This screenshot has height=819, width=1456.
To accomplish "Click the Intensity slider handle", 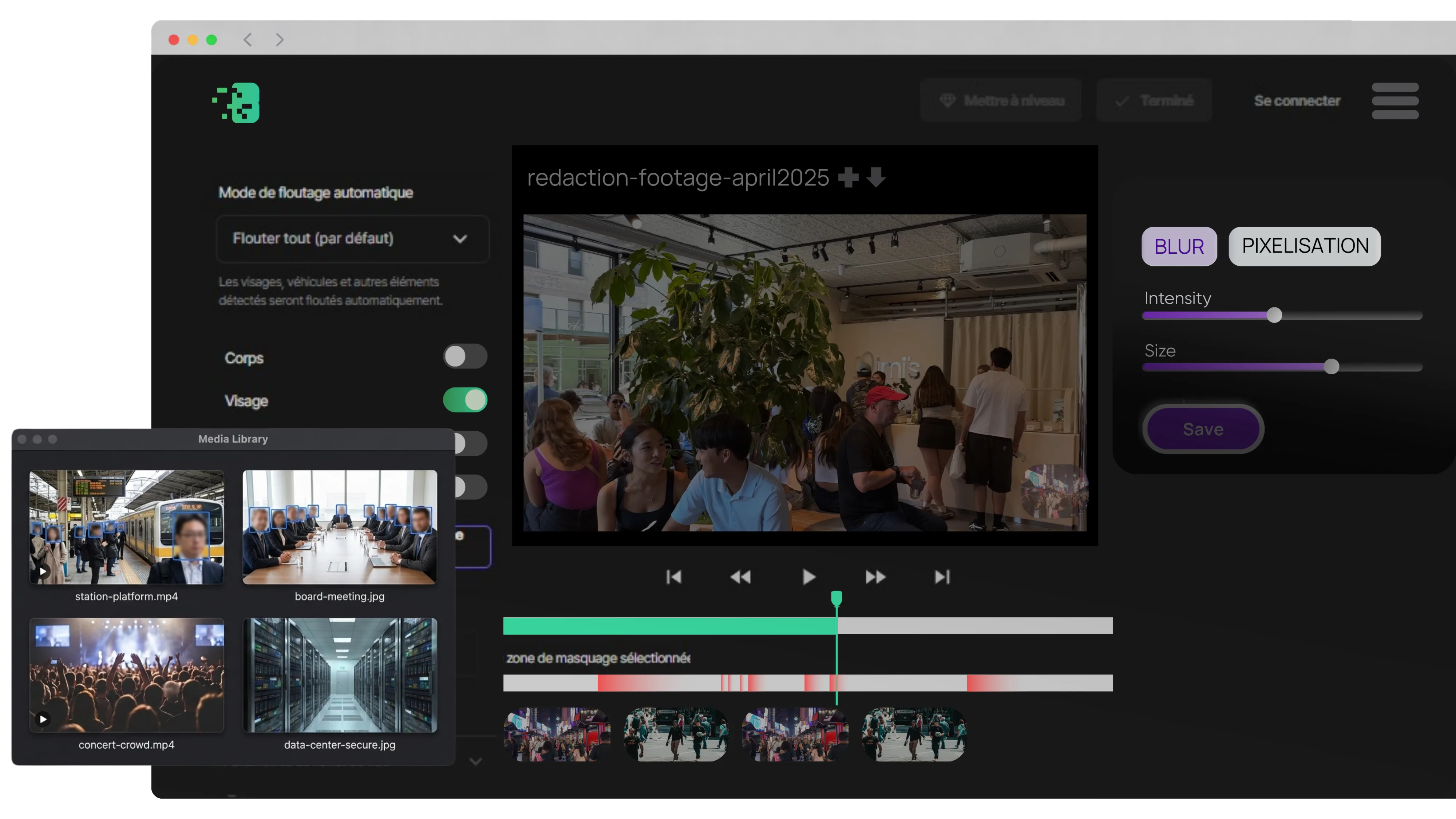I will tap(1274, 315).
